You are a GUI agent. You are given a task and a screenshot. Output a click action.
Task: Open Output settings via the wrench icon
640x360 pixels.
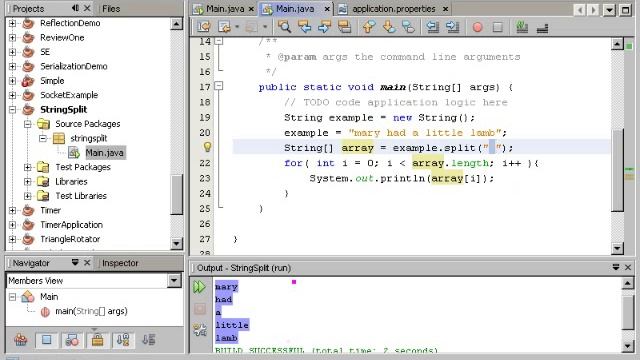click(200, 330)
